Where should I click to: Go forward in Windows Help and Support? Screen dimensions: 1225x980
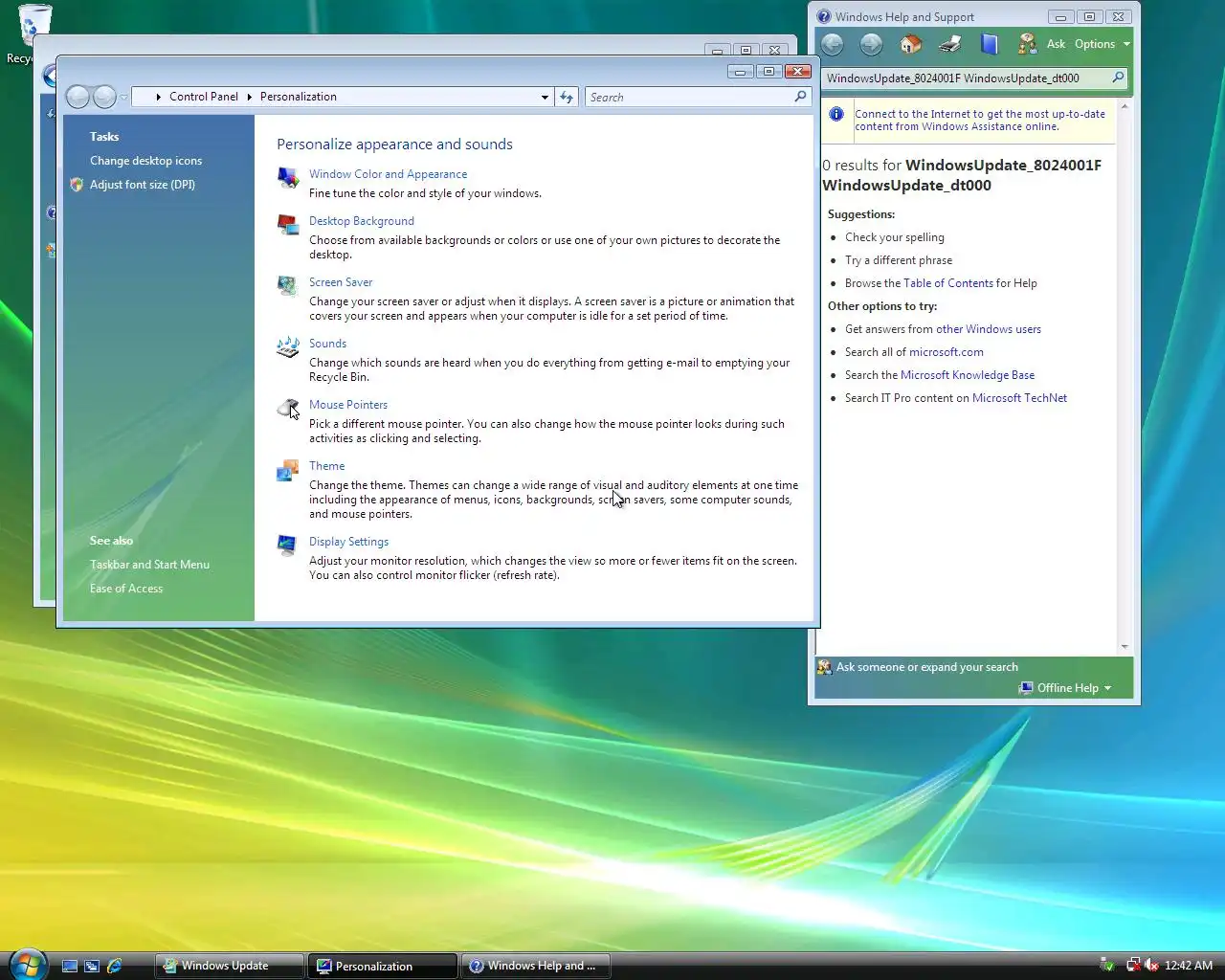pos(871,44)
